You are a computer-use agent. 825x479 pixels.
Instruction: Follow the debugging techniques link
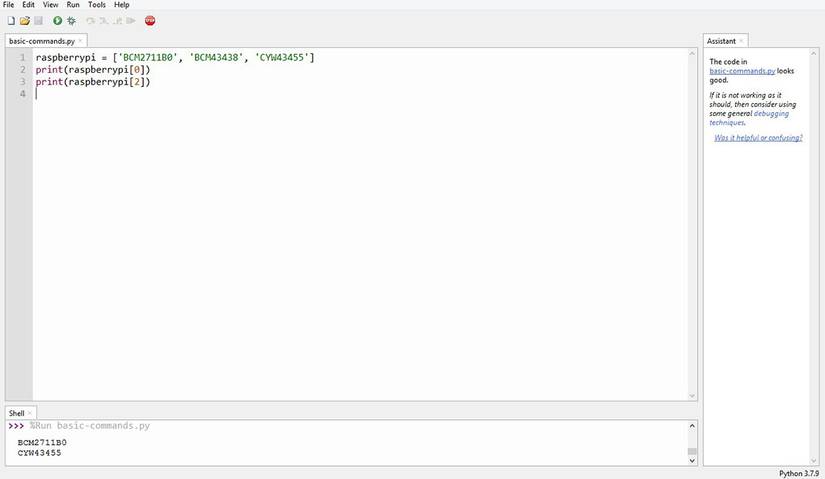point(749,118)
